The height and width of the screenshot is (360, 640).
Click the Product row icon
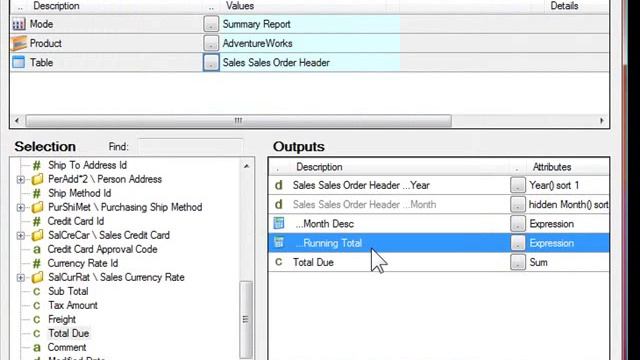18,43
